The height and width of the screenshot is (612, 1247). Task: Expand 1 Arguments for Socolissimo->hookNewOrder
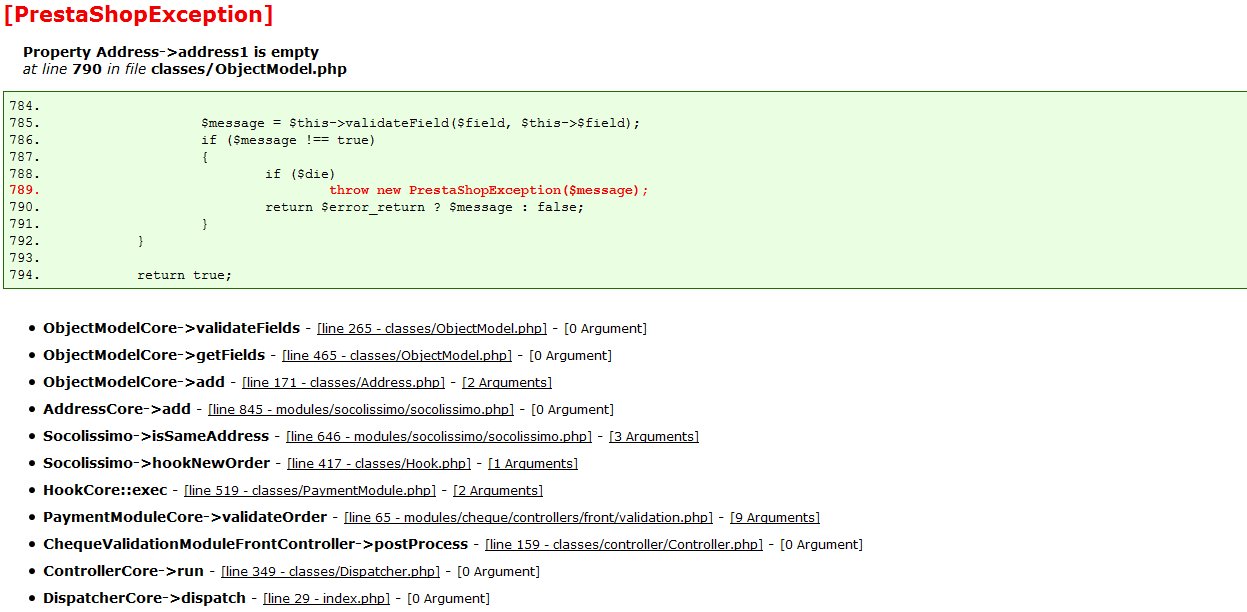click(533, 463)
